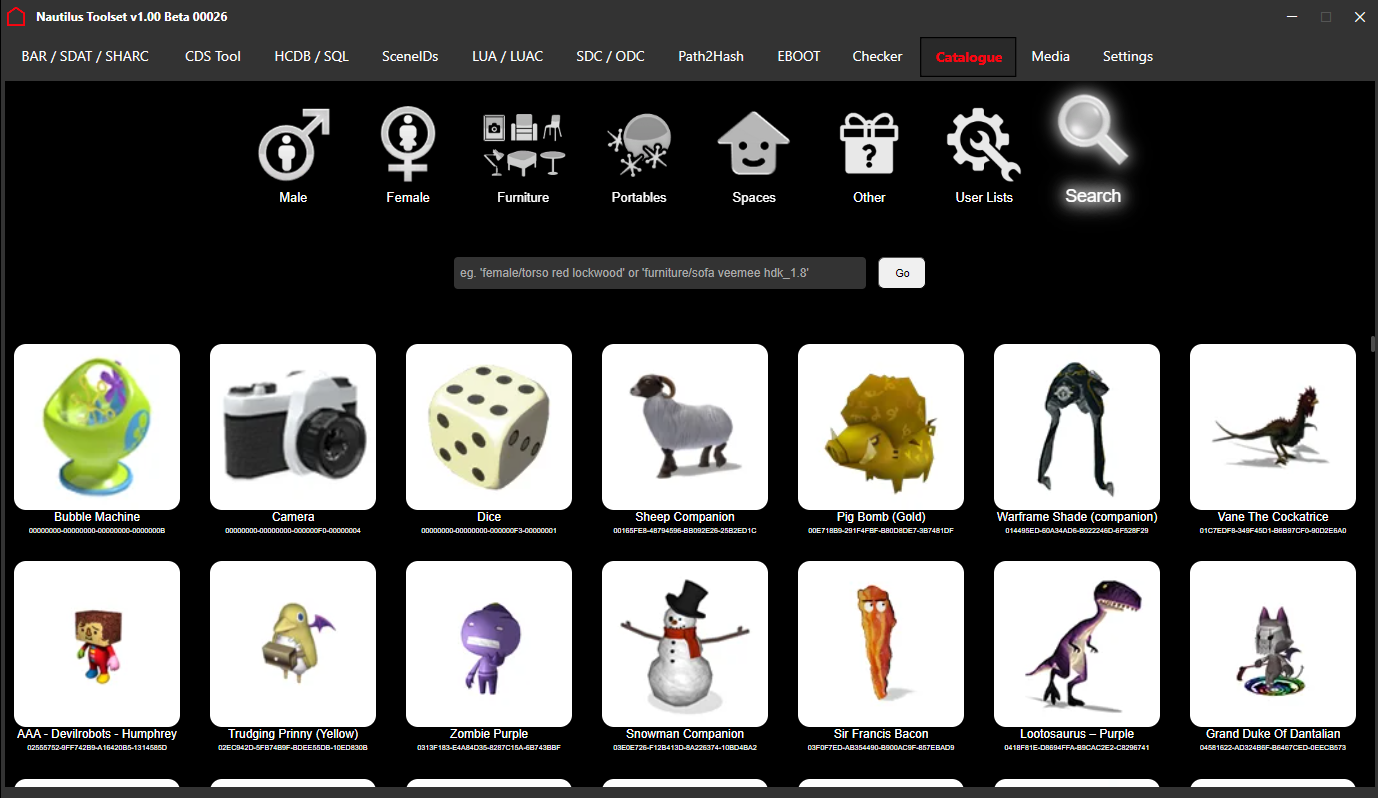Select Vane The Cockatrice thumbnail
The height and width of the screenshot is (798, 1378).
click(x=1273, y=427)
